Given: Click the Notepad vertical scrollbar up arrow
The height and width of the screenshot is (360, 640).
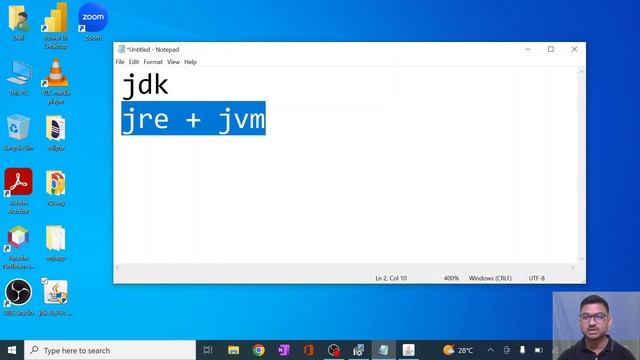Looking at the screenshot, I should [x=582, y=72].
